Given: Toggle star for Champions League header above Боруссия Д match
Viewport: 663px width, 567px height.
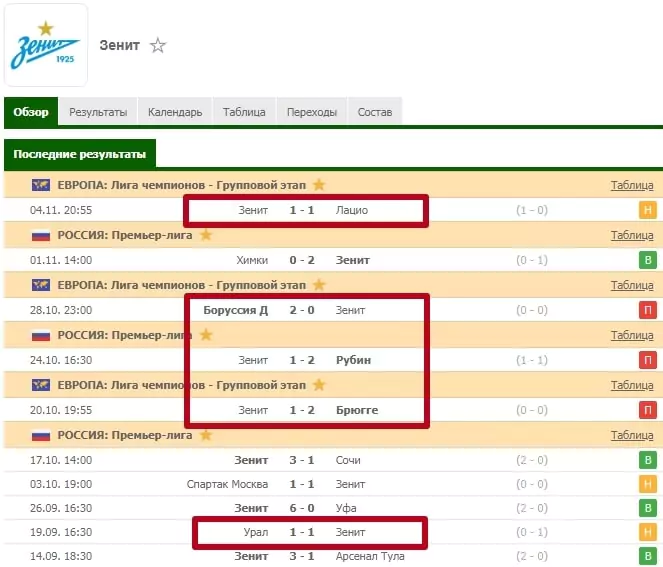Looking at the screenshot, I should (319, 285).
